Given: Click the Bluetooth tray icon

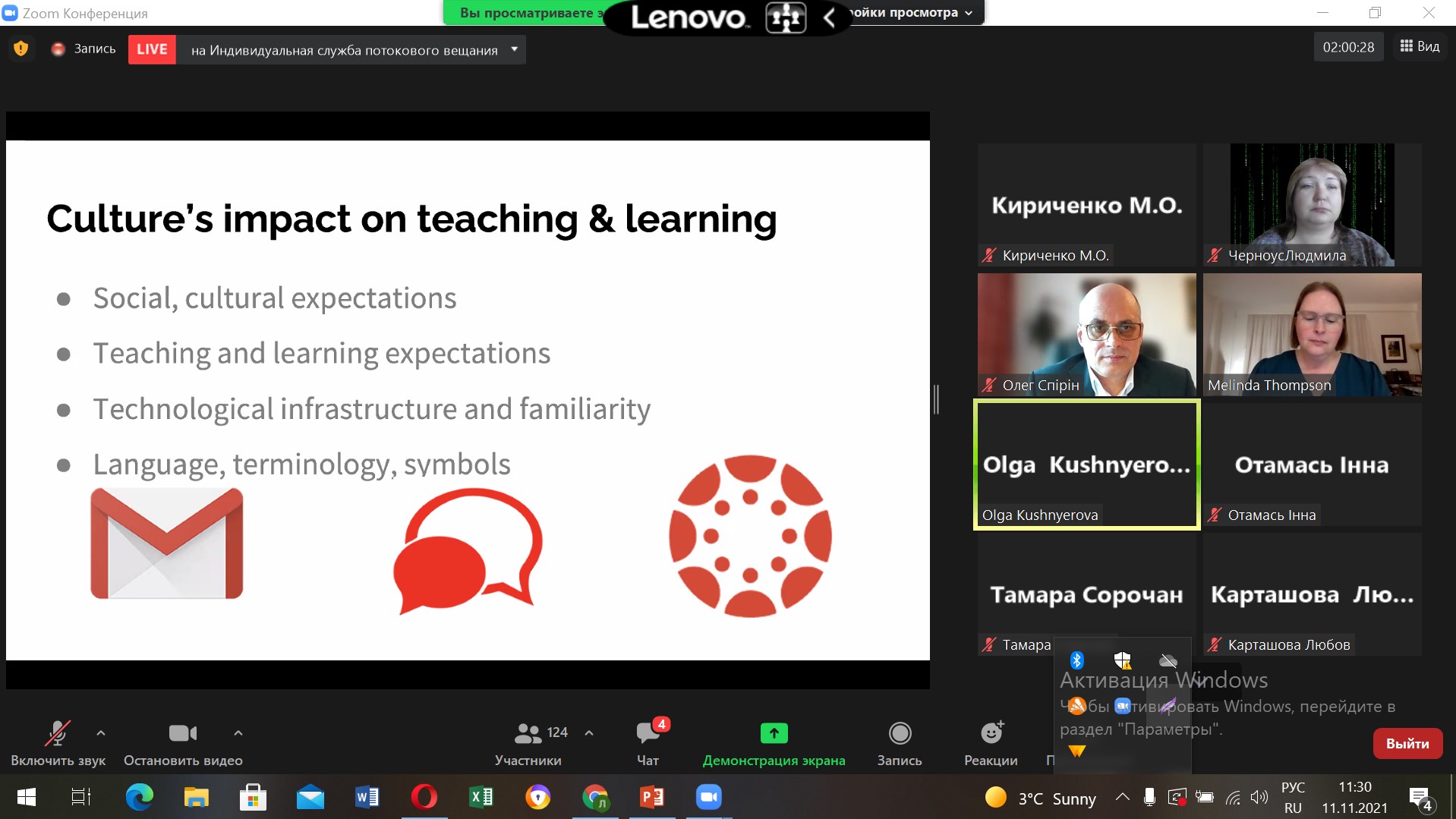Looking at the screenshot, I should point(1076,660).
